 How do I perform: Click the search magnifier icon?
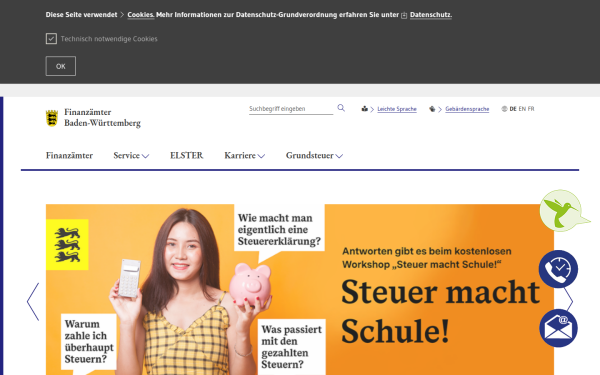(x=341, y=108)
